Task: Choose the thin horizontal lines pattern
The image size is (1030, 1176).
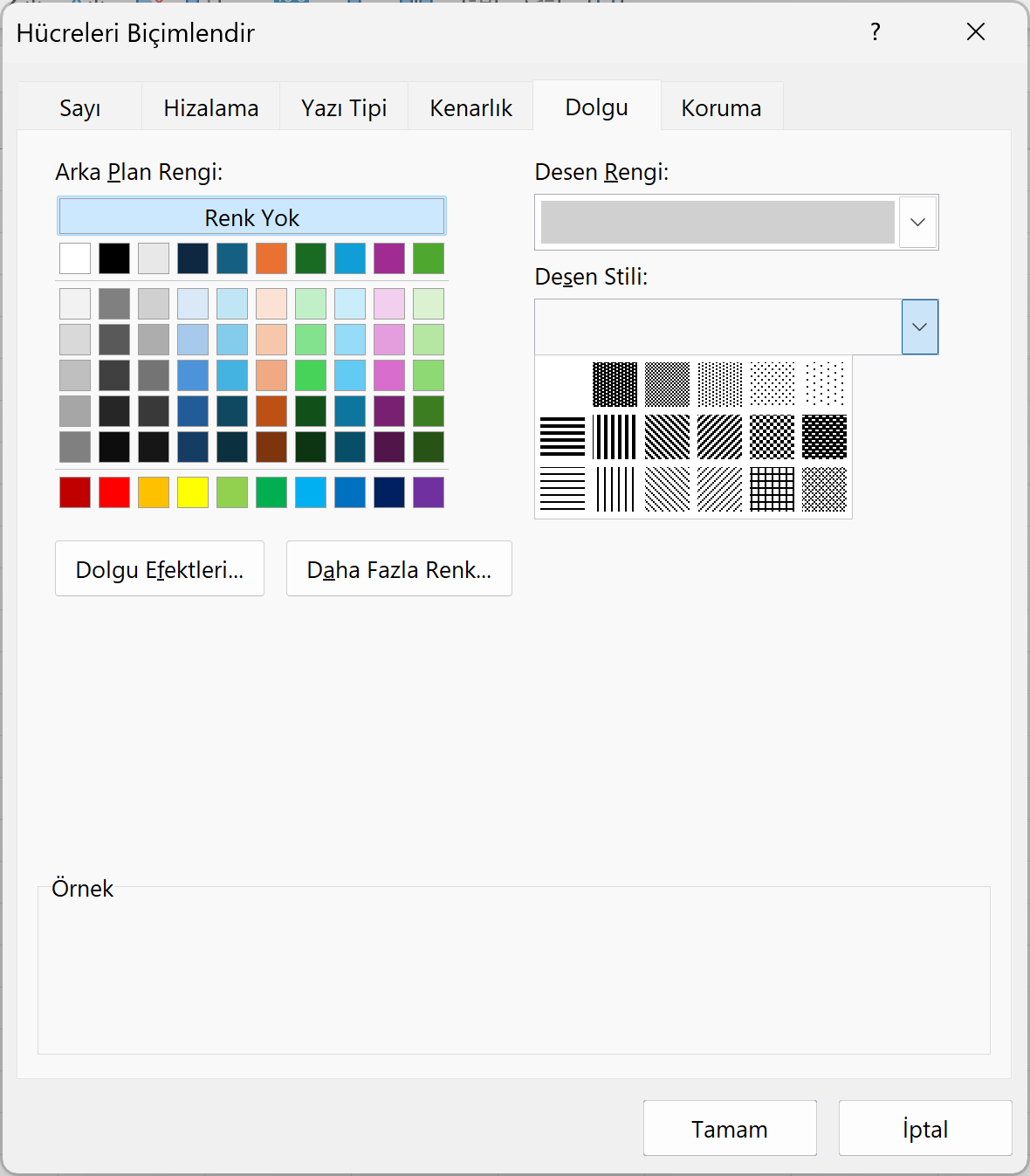Action: point(562,489)
